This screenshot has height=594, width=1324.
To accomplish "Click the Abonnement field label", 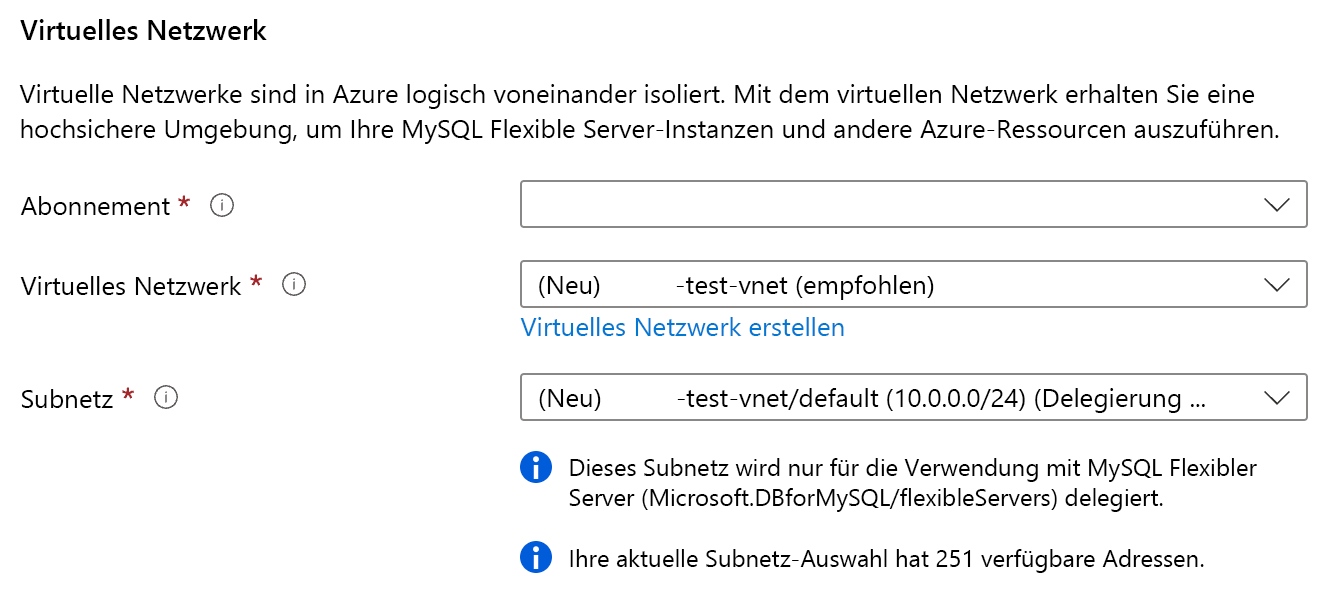I will tap(95, 205).
